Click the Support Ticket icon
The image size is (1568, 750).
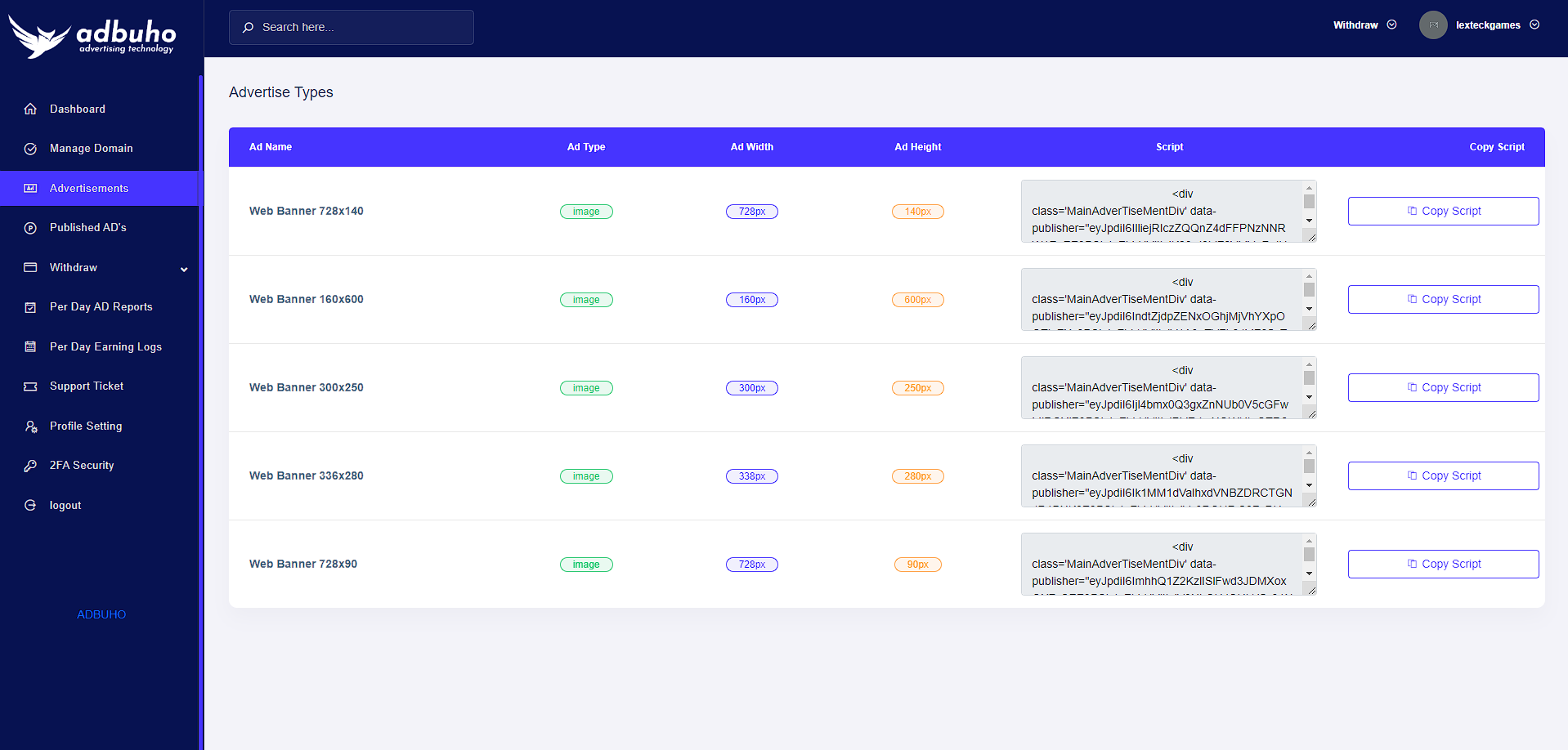click(30, 386)
